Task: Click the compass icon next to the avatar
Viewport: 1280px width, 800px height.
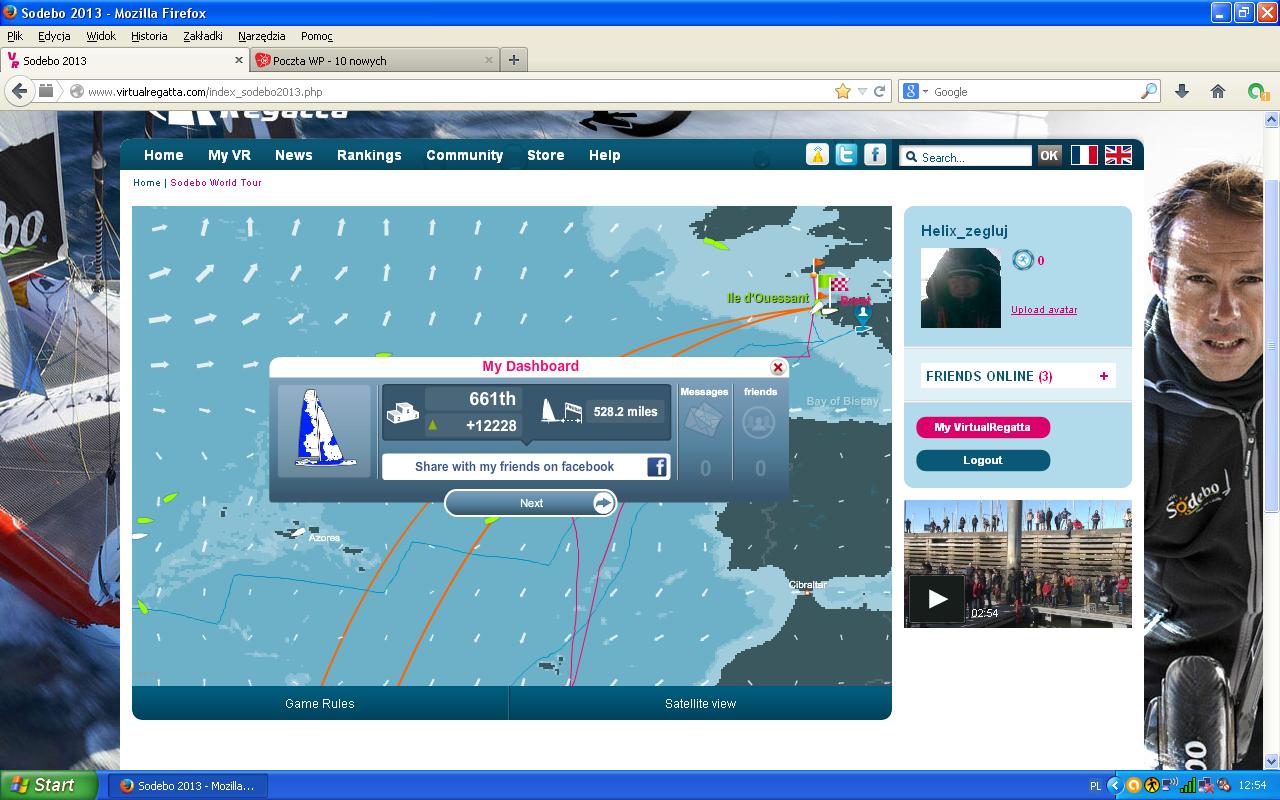Action: 1023,260
